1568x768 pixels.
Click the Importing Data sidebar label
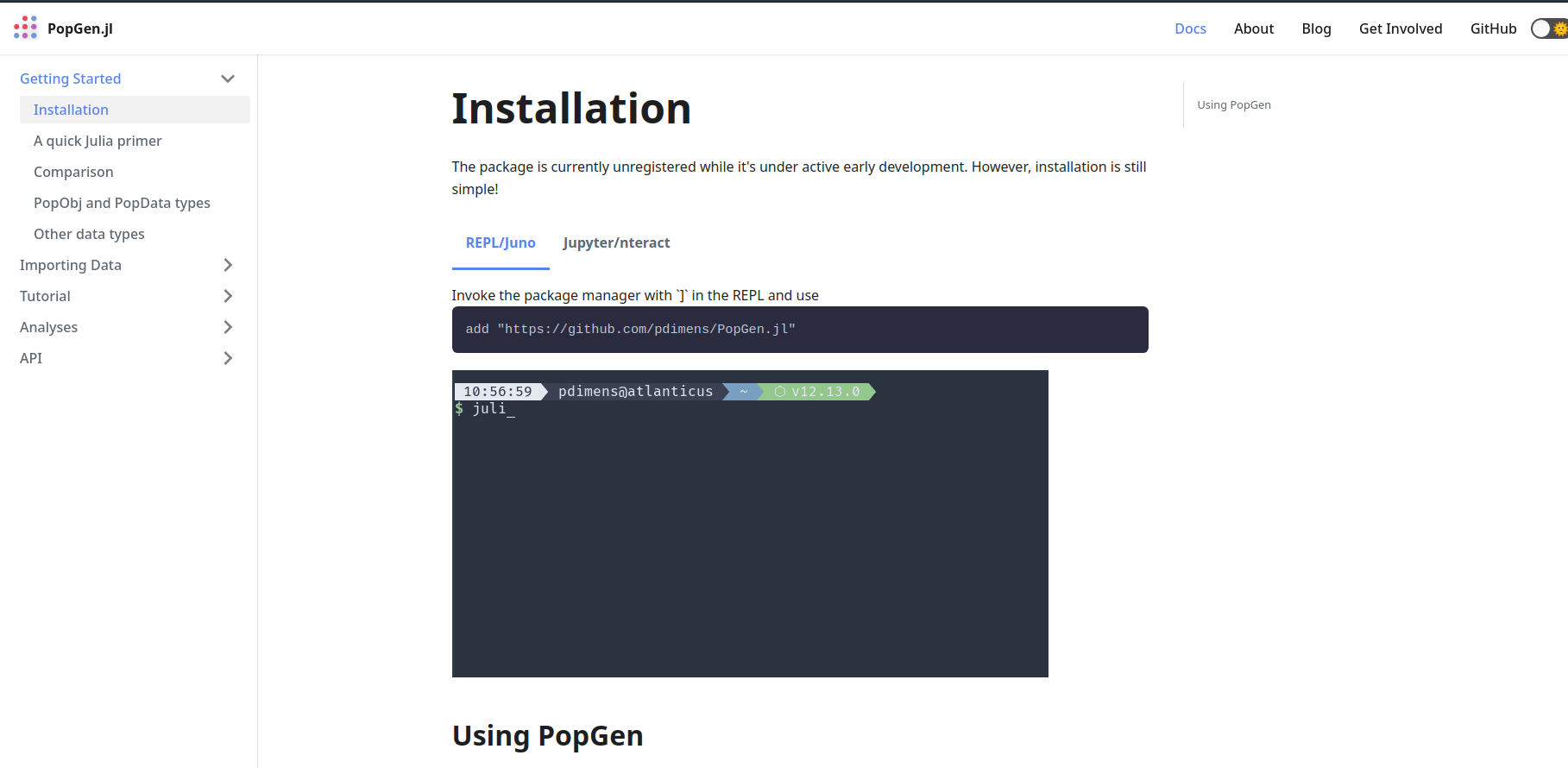71,265
